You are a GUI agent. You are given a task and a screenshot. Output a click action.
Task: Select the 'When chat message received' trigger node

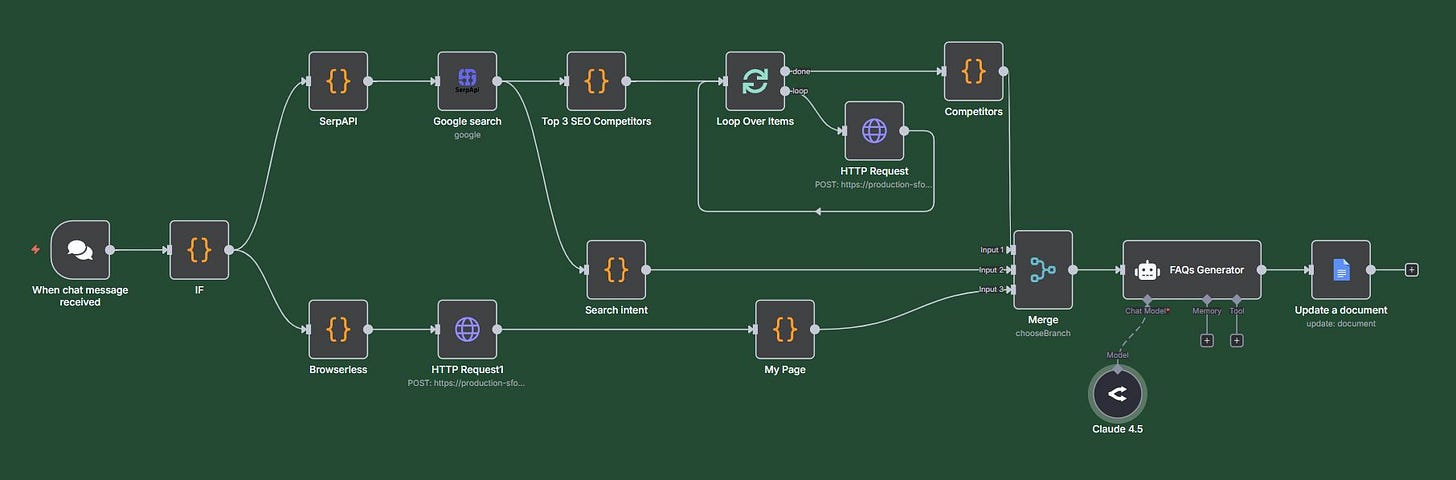(x=80, y=250)
